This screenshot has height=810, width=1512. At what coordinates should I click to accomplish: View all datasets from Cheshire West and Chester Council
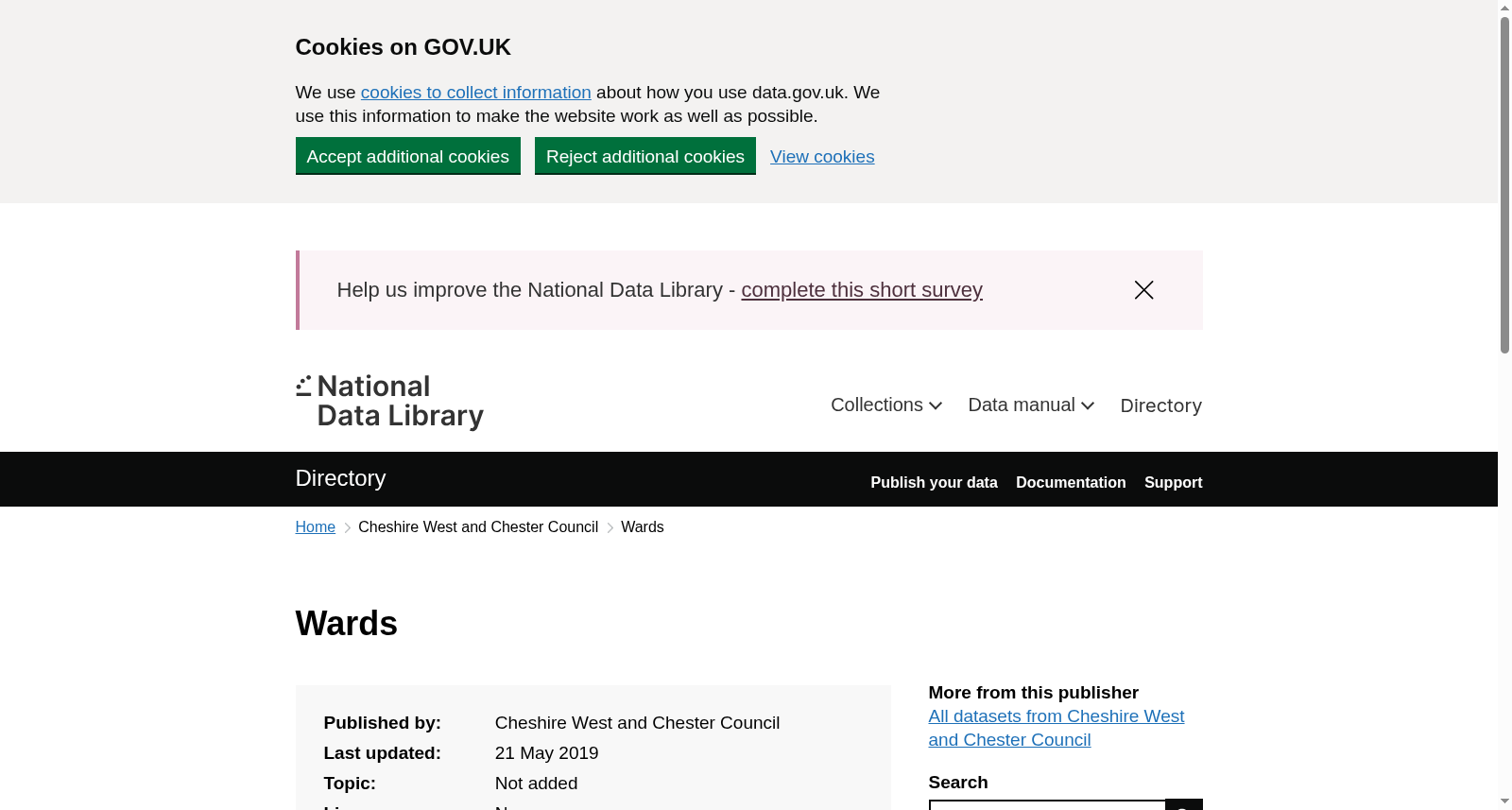1056,728
